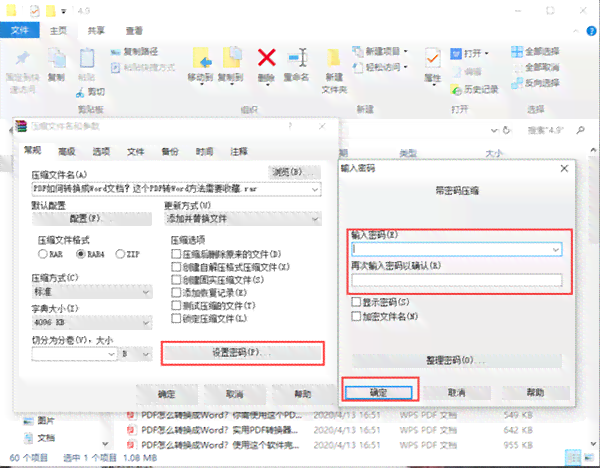
Task: Click the Move to folder icon
Action: pos(201,58)
